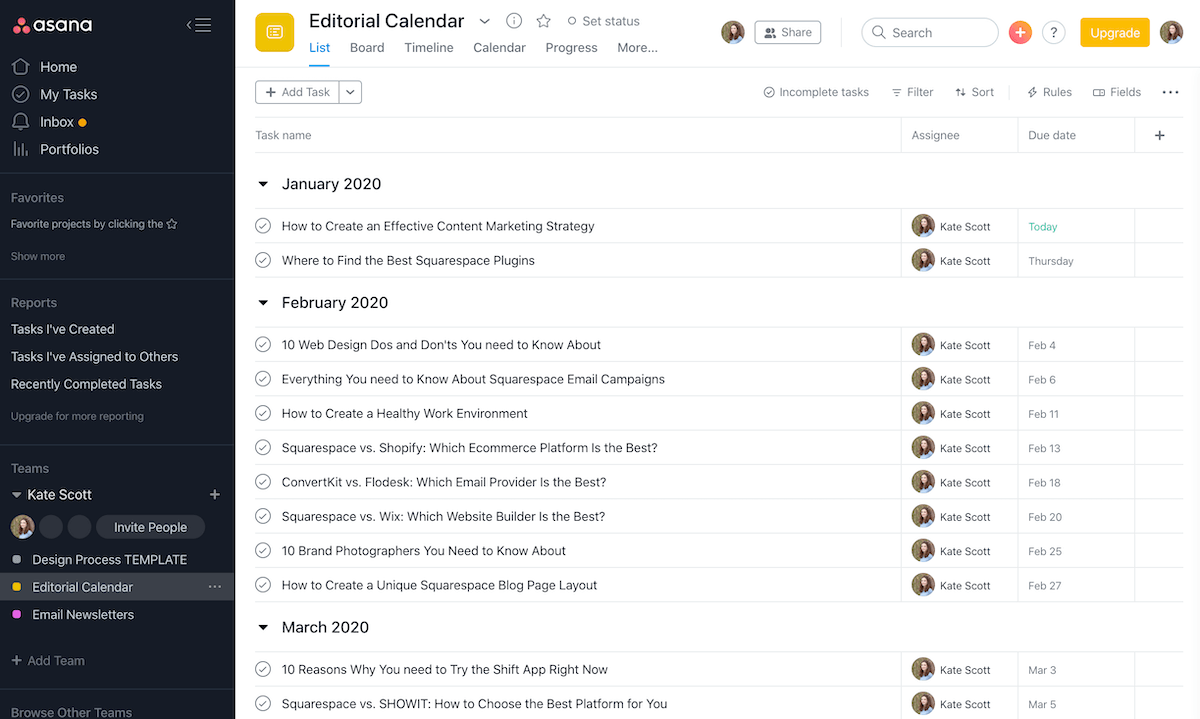
Task: Open the Editorial Calendar title dropdown chevron
Action: point(485,21)
